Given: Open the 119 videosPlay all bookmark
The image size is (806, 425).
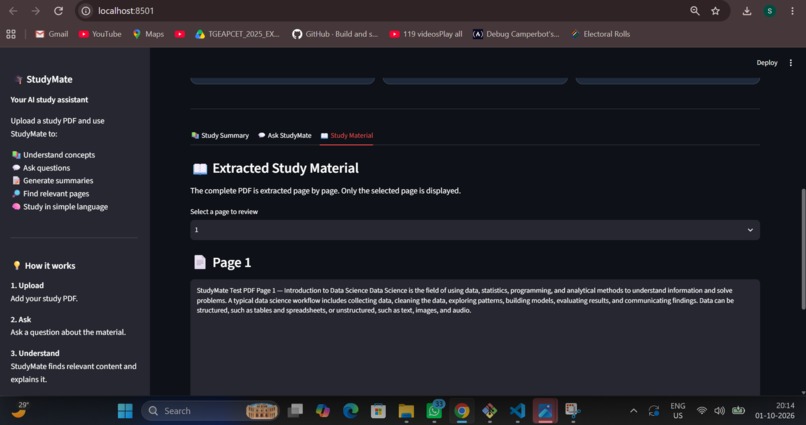Looking at the screenshot, I should (426, 34).
